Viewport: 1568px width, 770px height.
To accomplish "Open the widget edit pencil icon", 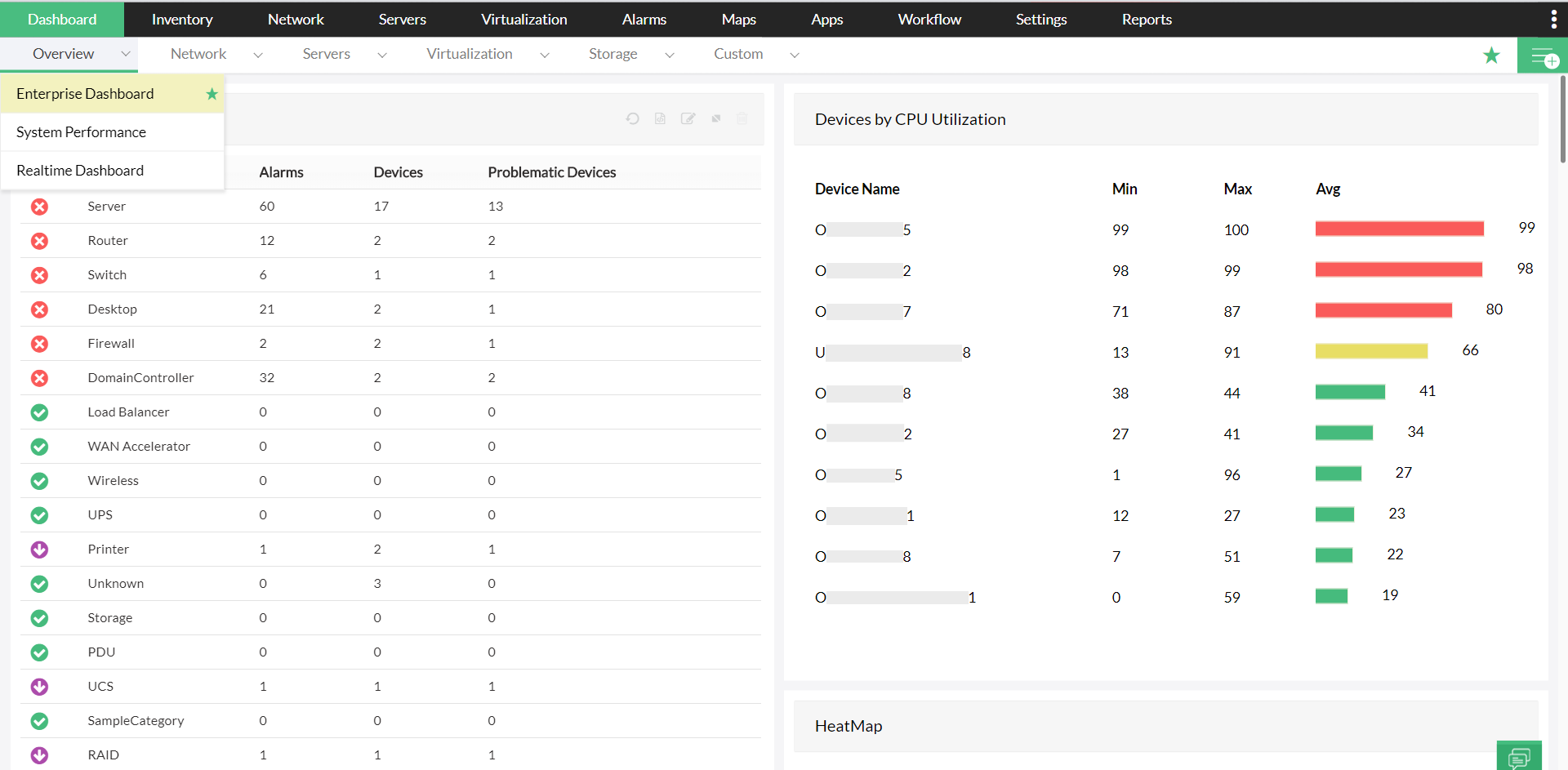I will coord(688,118).
